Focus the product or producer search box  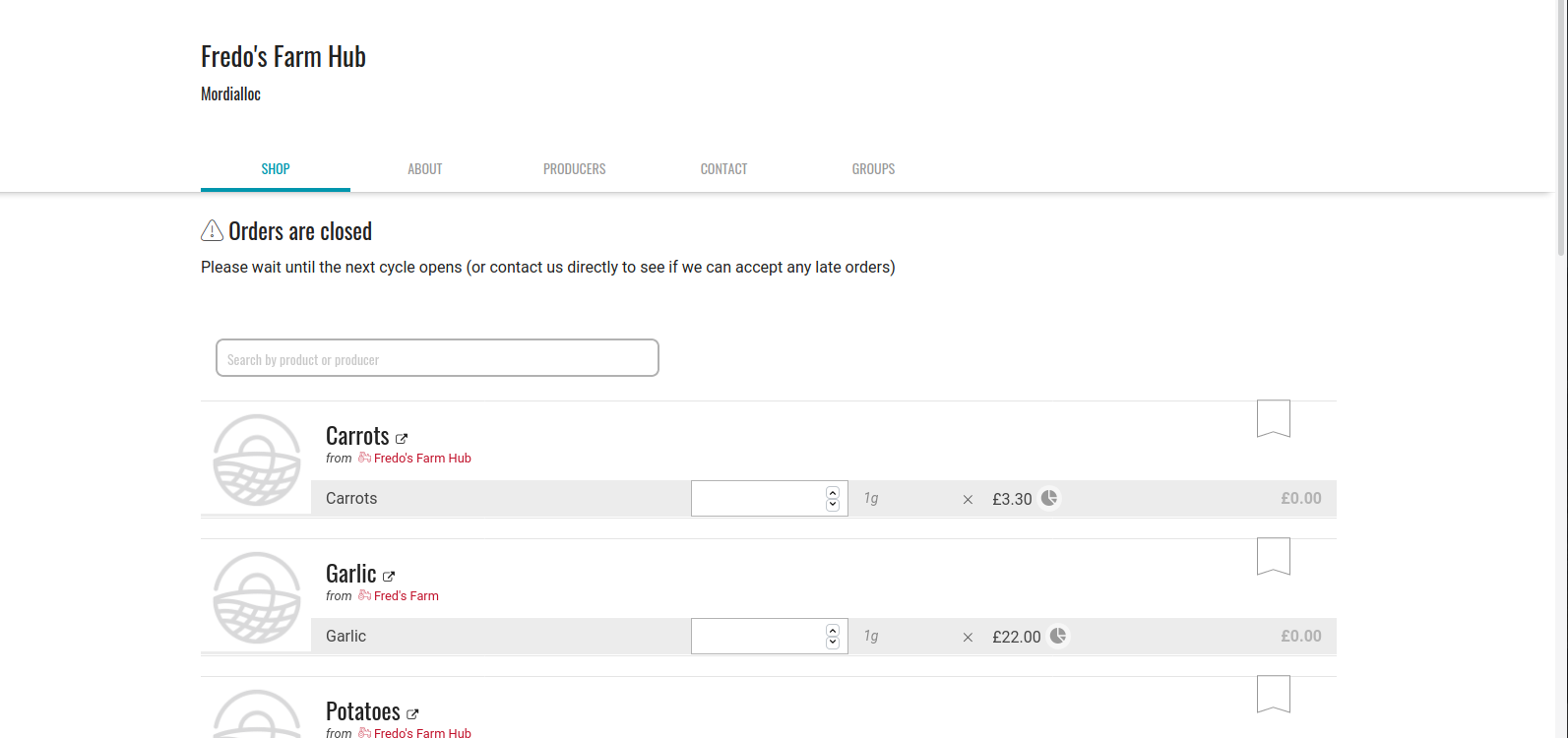click(x=437, y=358)
